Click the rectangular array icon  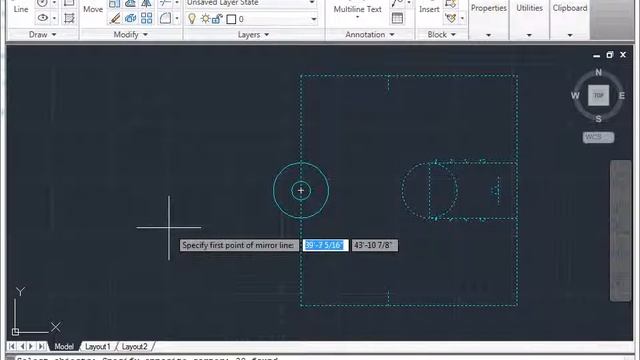(x=147, y=18)
